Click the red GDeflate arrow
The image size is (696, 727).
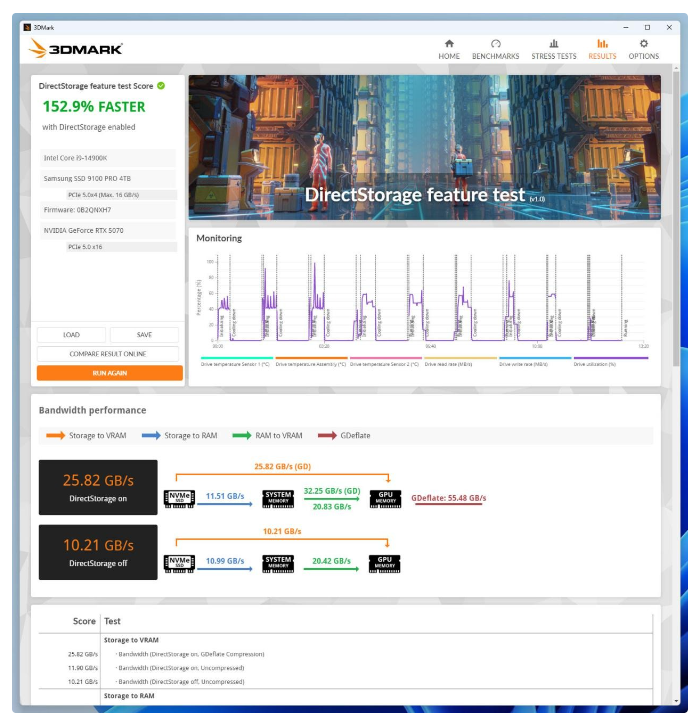click(x=327, y=435)
